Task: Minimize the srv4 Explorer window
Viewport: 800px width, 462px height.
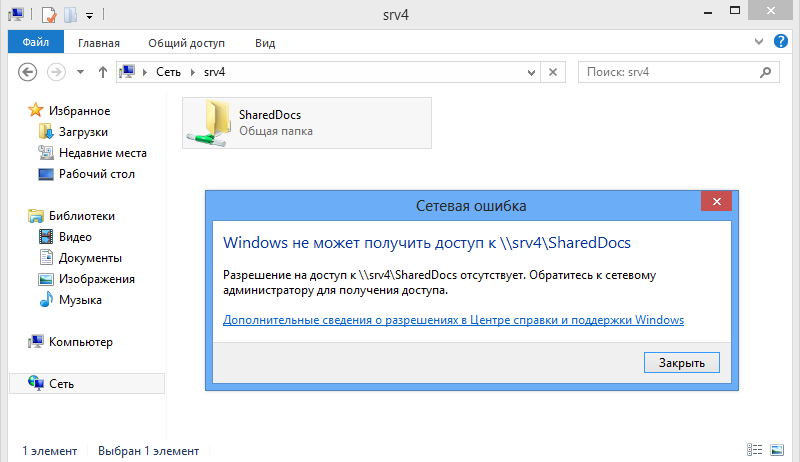Action: 708,13
